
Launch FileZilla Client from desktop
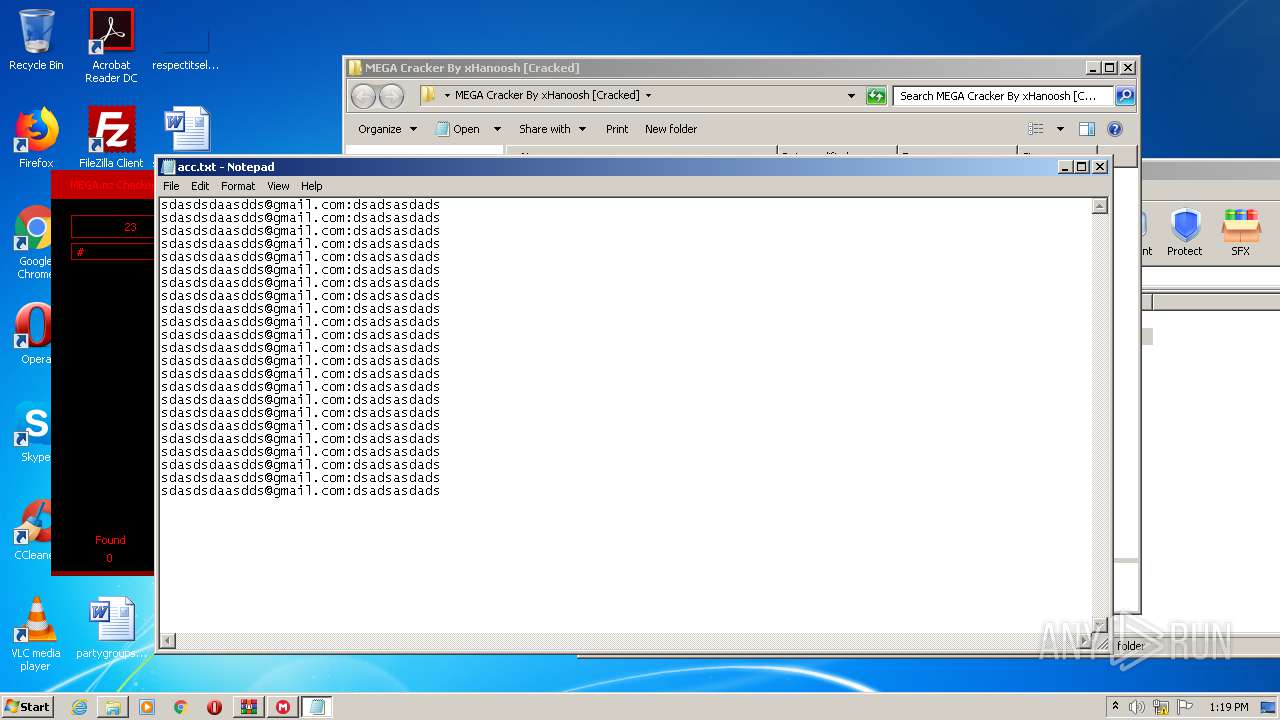point(111,138)
